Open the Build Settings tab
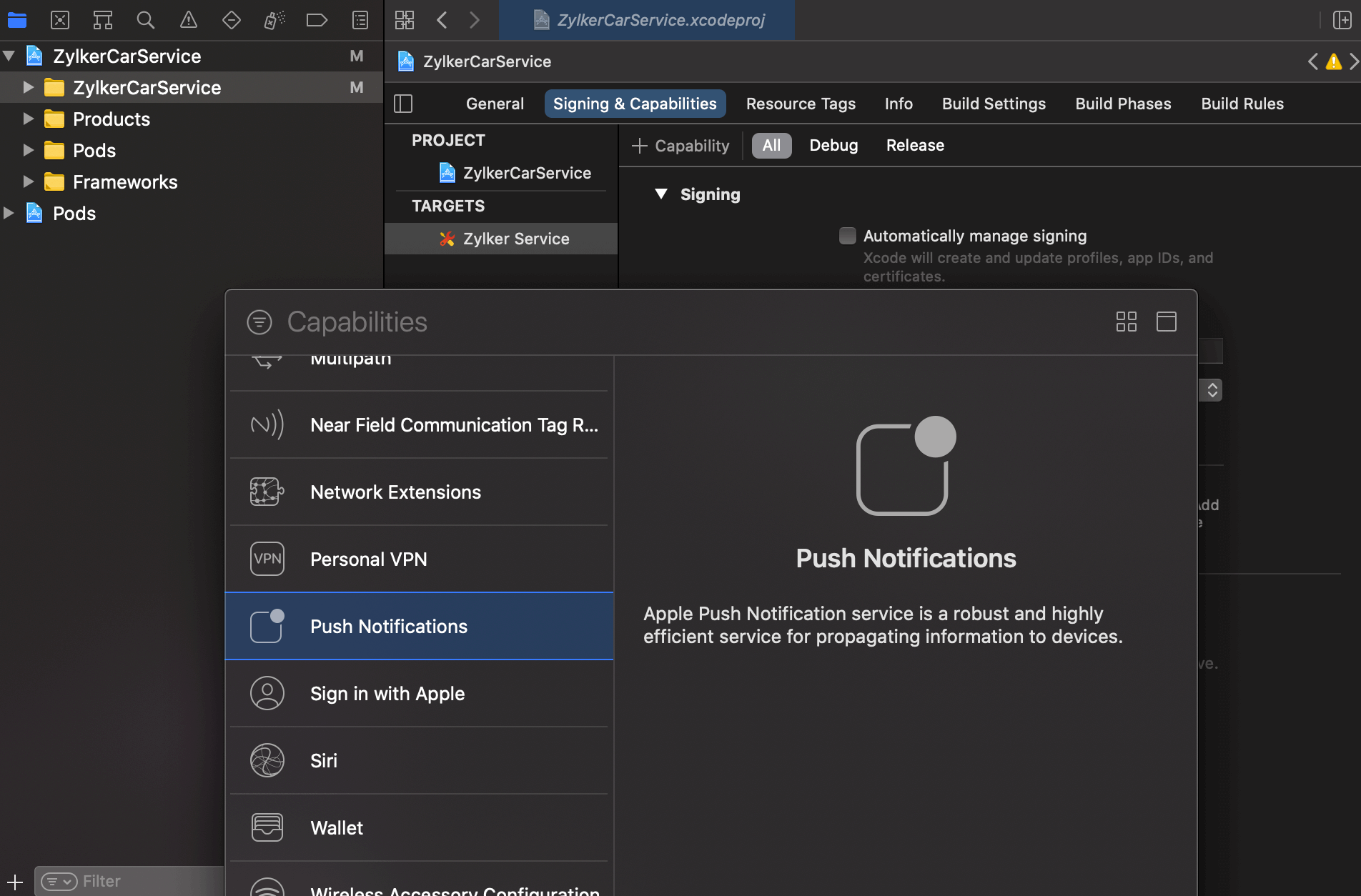1361x896 pixels. (994, 104)
